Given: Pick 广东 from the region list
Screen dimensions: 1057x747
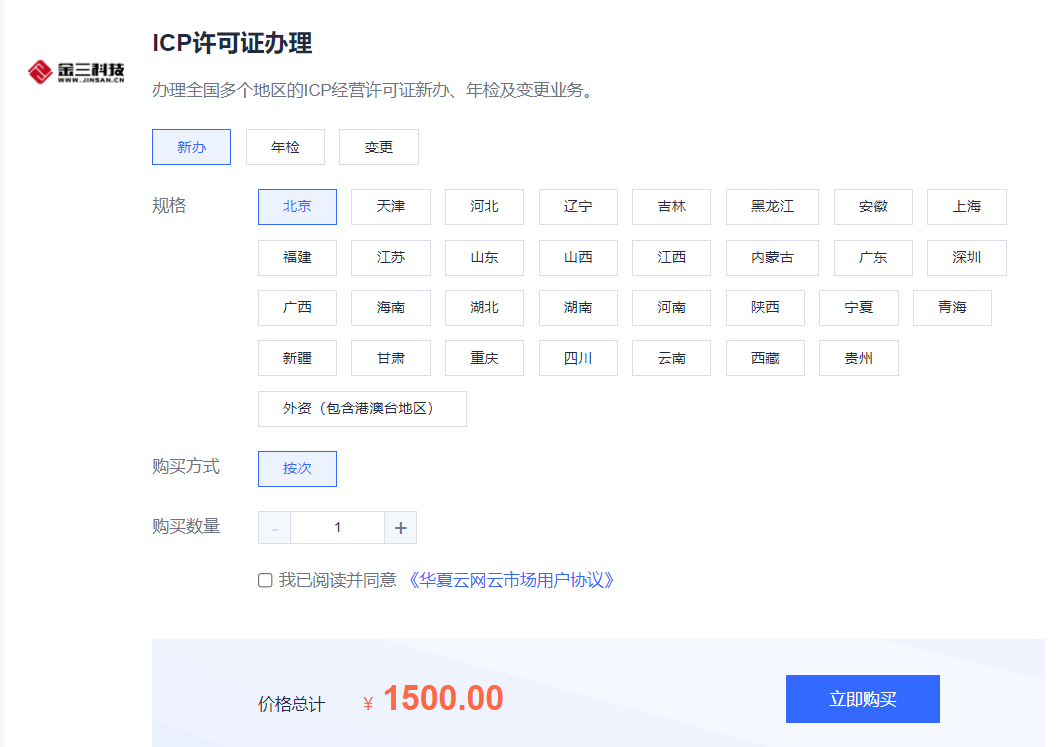Looking at the screenshot, I should [x=873, y=258].
